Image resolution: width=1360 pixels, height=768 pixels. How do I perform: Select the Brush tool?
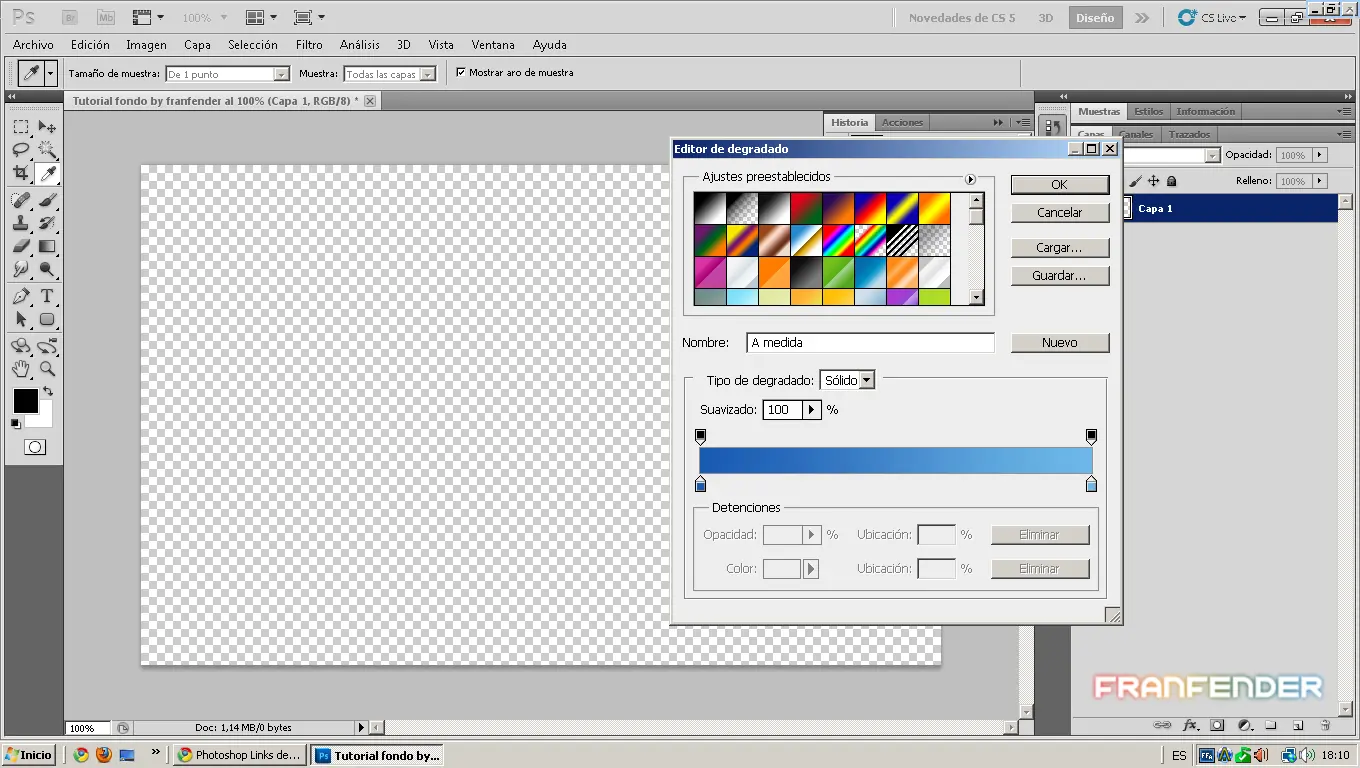click(x=47, y=200)
